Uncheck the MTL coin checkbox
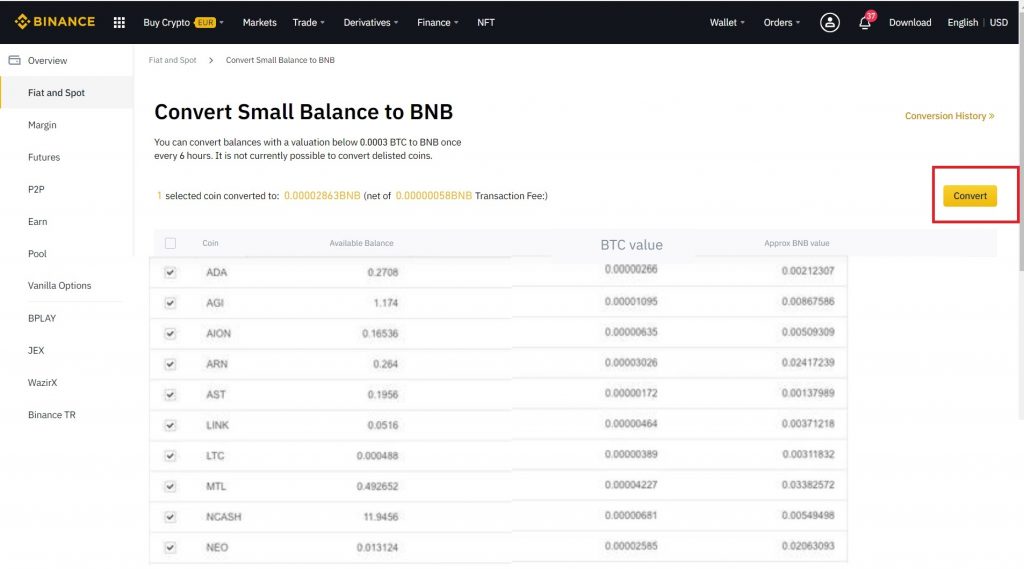Screen dimensions: 1024x569 170,487
